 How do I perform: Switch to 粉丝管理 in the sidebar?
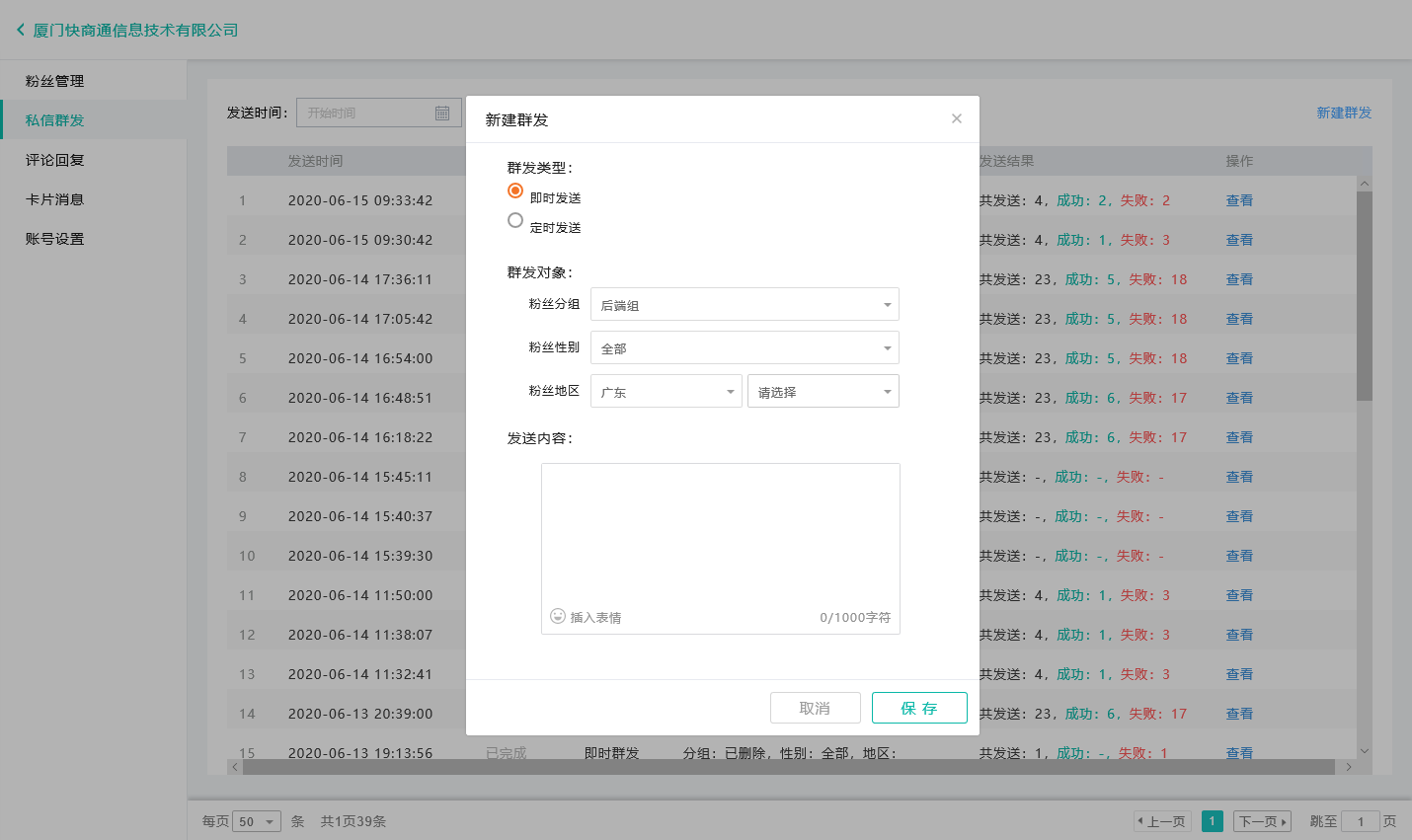click(54, 81)
